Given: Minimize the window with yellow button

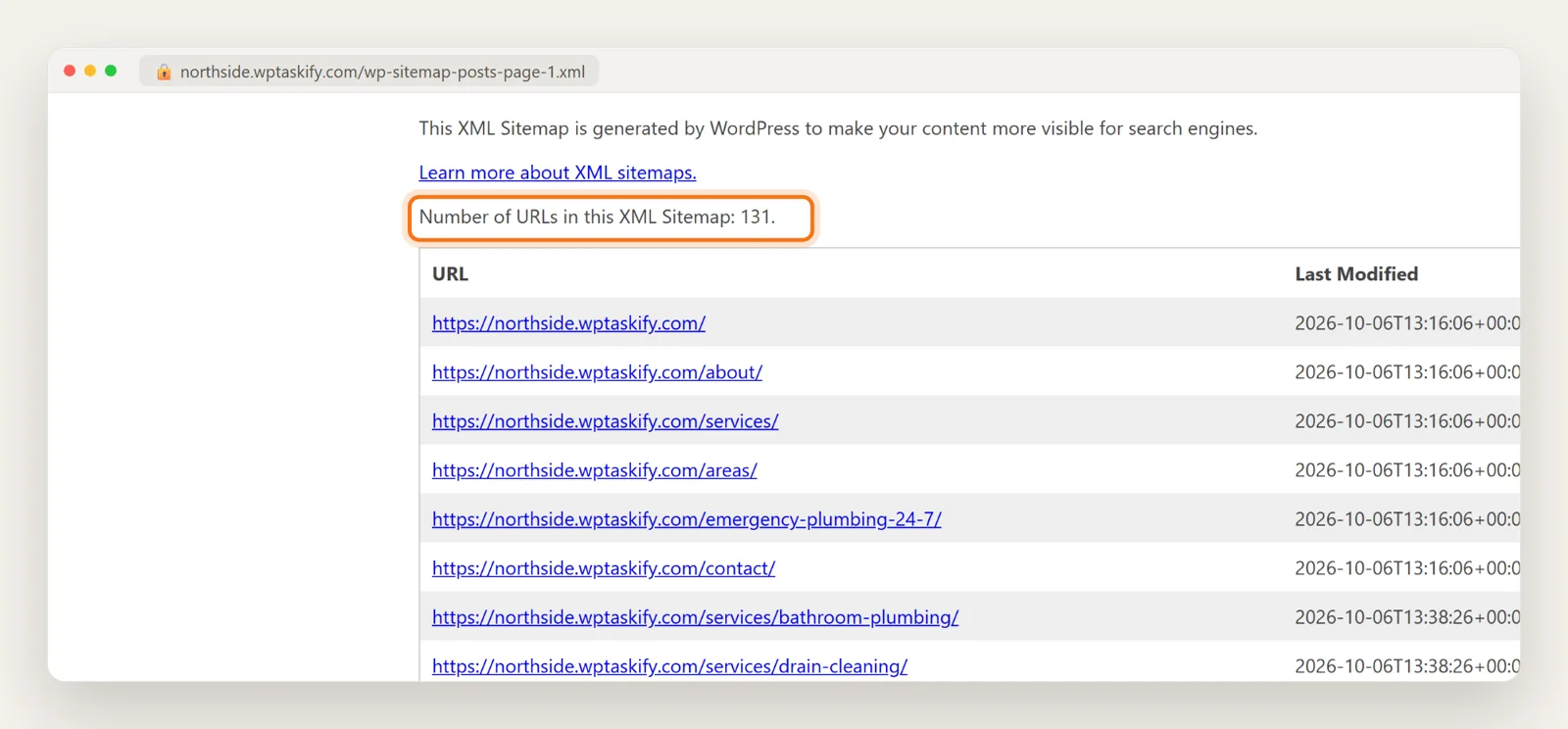Looking at the screenshot, I should (90, 71).
